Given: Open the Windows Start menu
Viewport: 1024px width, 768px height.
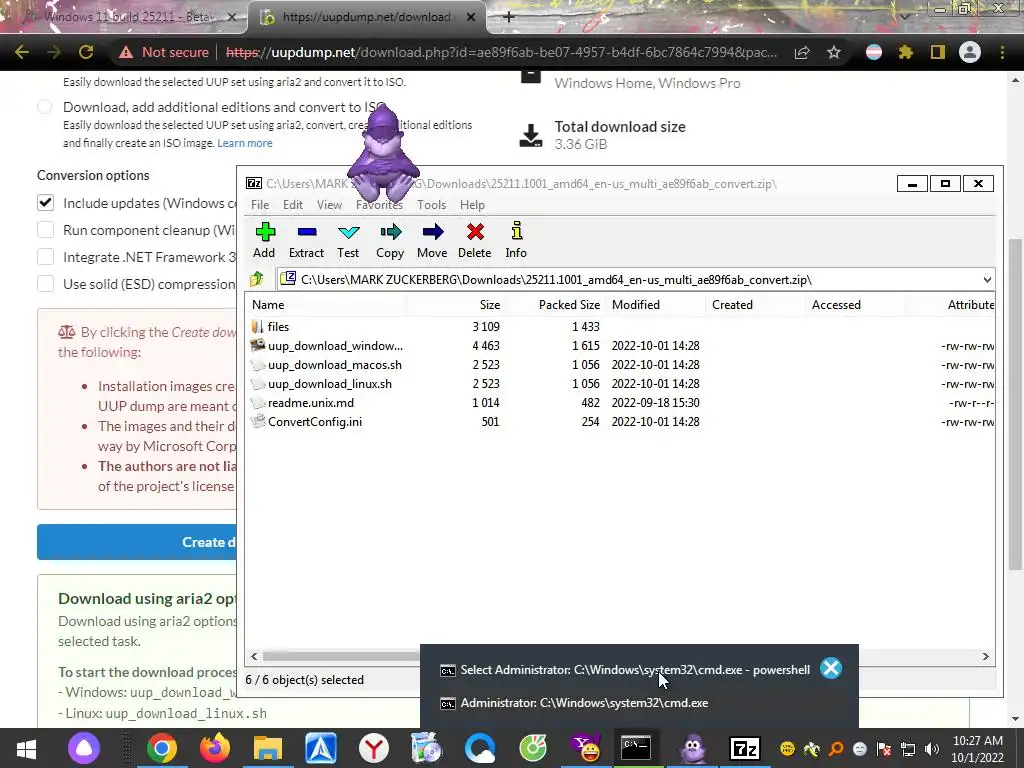Looking at the screenshot, I should point(26,748).
